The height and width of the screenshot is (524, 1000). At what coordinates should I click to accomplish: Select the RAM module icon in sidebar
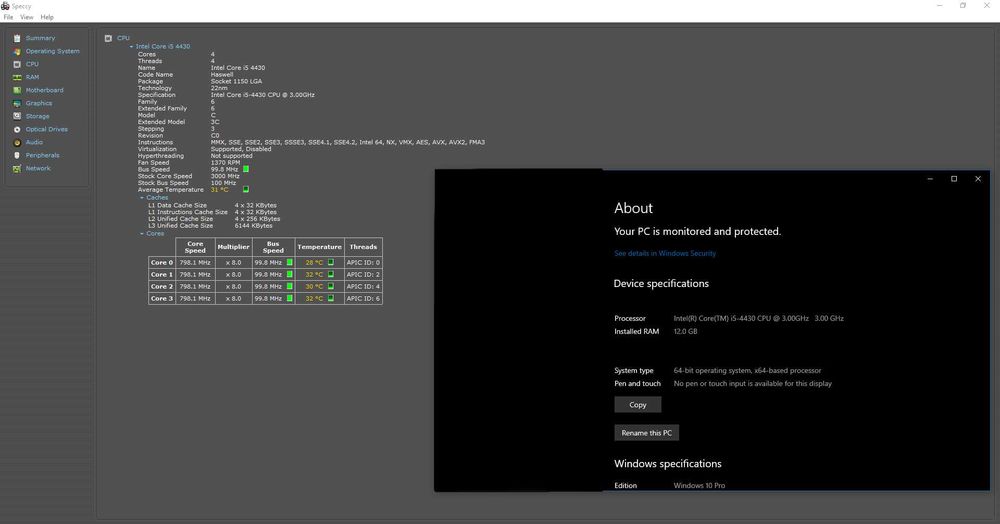point(17,77)
